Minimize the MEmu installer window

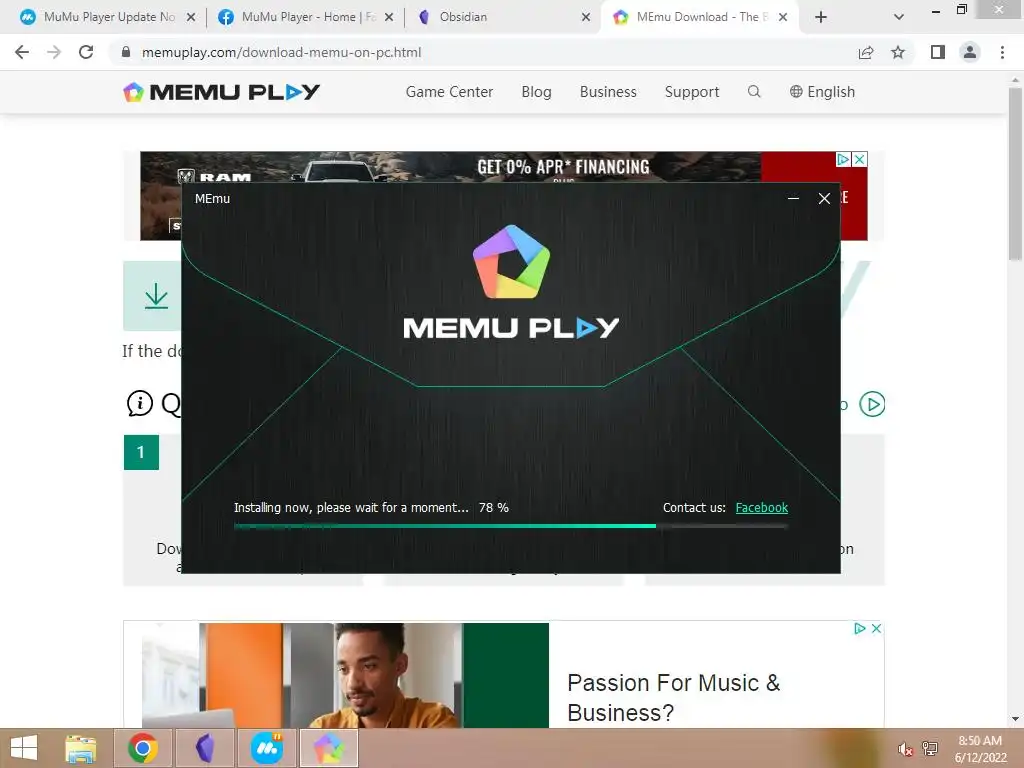tap(793, 199)
